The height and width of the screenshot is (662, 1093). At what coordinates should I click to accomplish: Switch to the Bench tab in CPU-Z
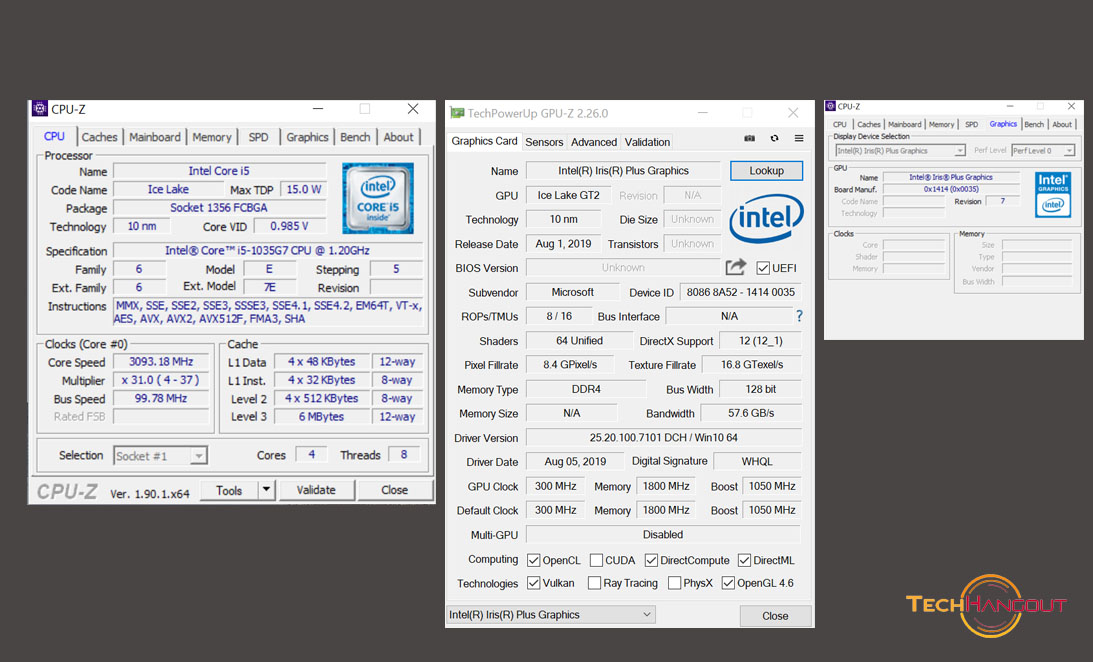tap(356, 137)
